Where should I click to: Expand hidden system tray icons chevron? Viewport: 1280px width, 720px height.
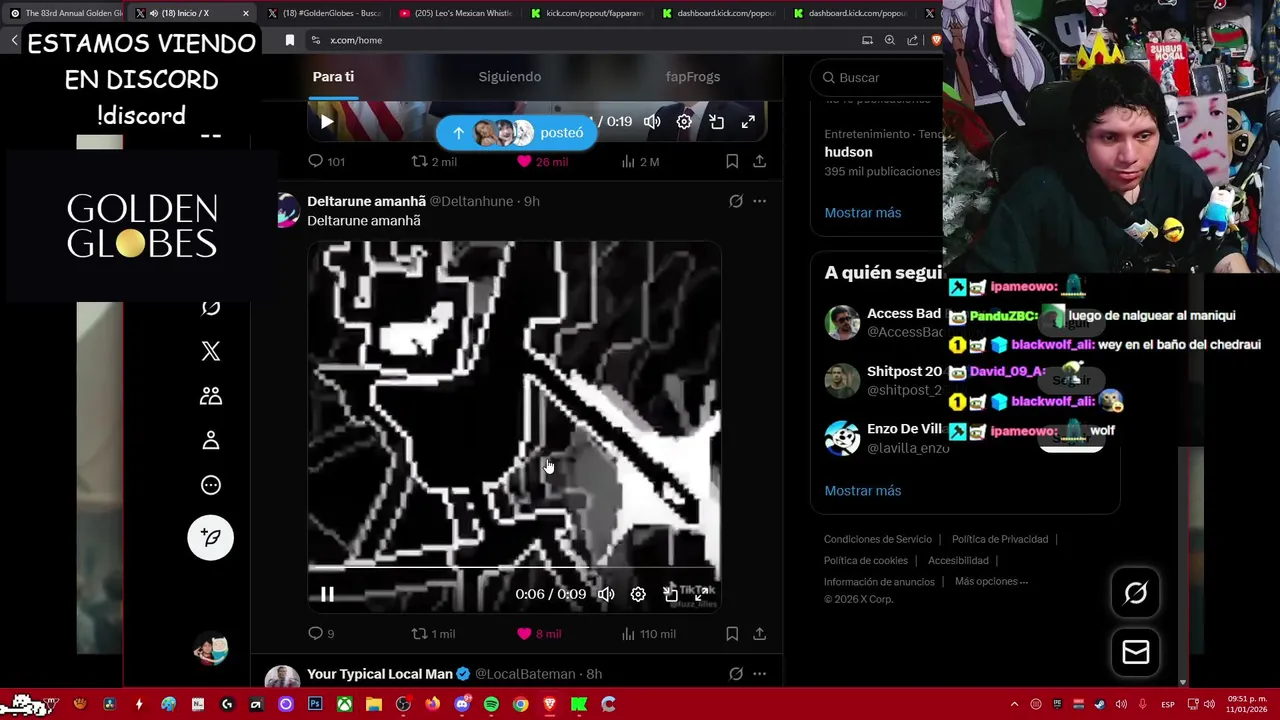[x=1014, y=704]
